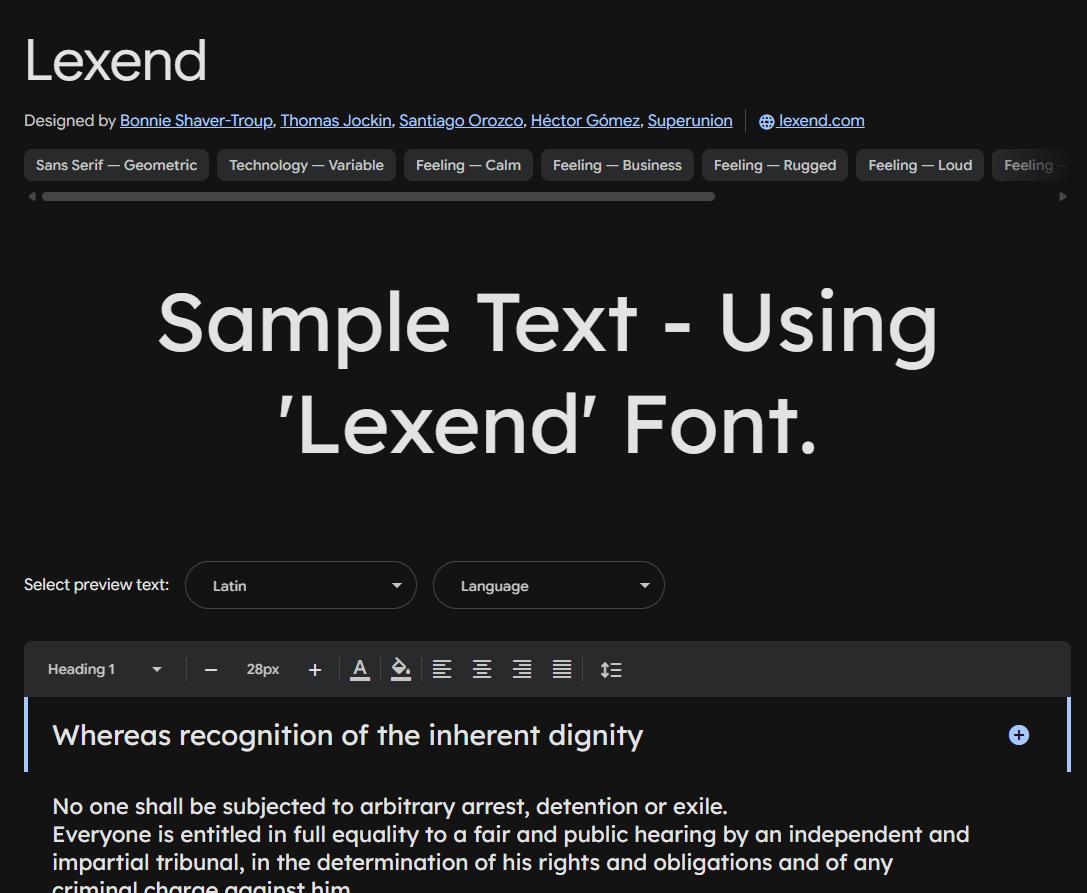
Task: Open the background fill color tool
Action: pos(401,670)
